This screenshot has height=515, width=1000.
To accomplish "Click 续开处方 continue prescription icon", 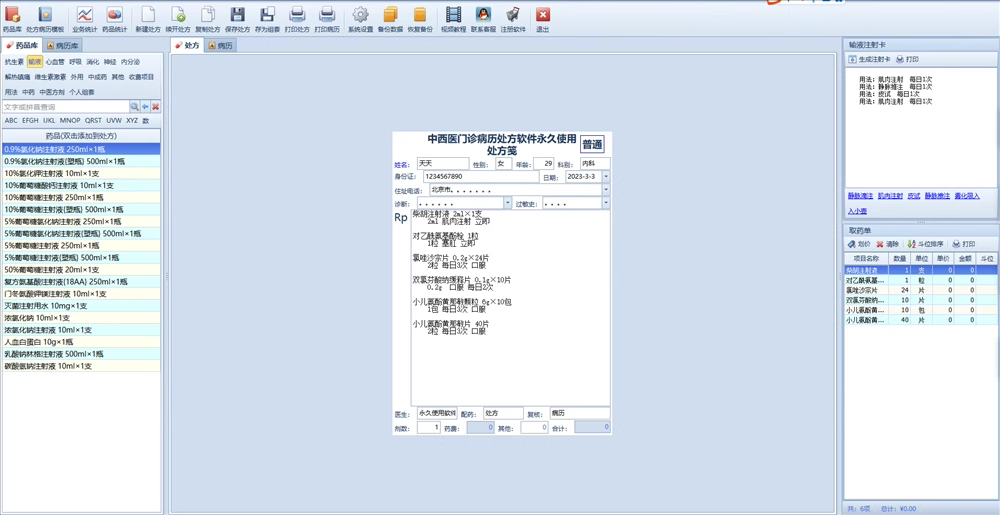I will pyautogui.click(x=177, y=19).
